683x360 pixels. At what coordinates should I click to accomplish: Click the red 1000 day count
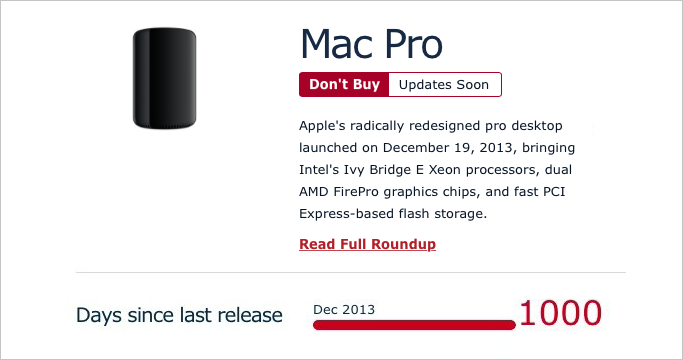pyautogui.click(x=561, y=313)
